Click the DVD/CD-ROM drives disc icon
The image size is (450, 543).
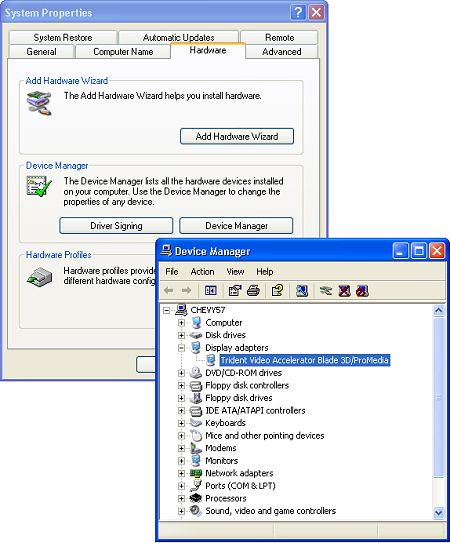196,373
